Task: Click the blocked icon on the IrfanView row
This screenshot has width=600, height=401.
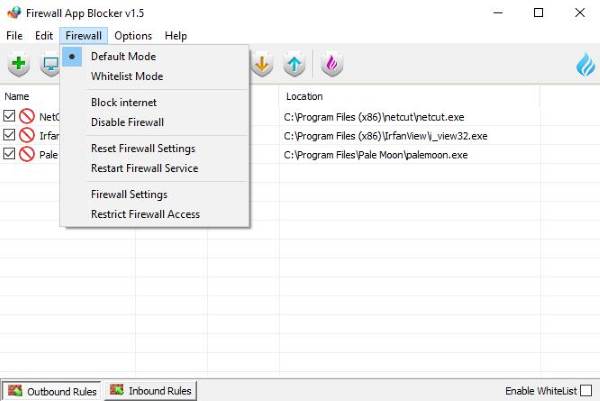Action: pyautogui.click(x=28, y=135)
